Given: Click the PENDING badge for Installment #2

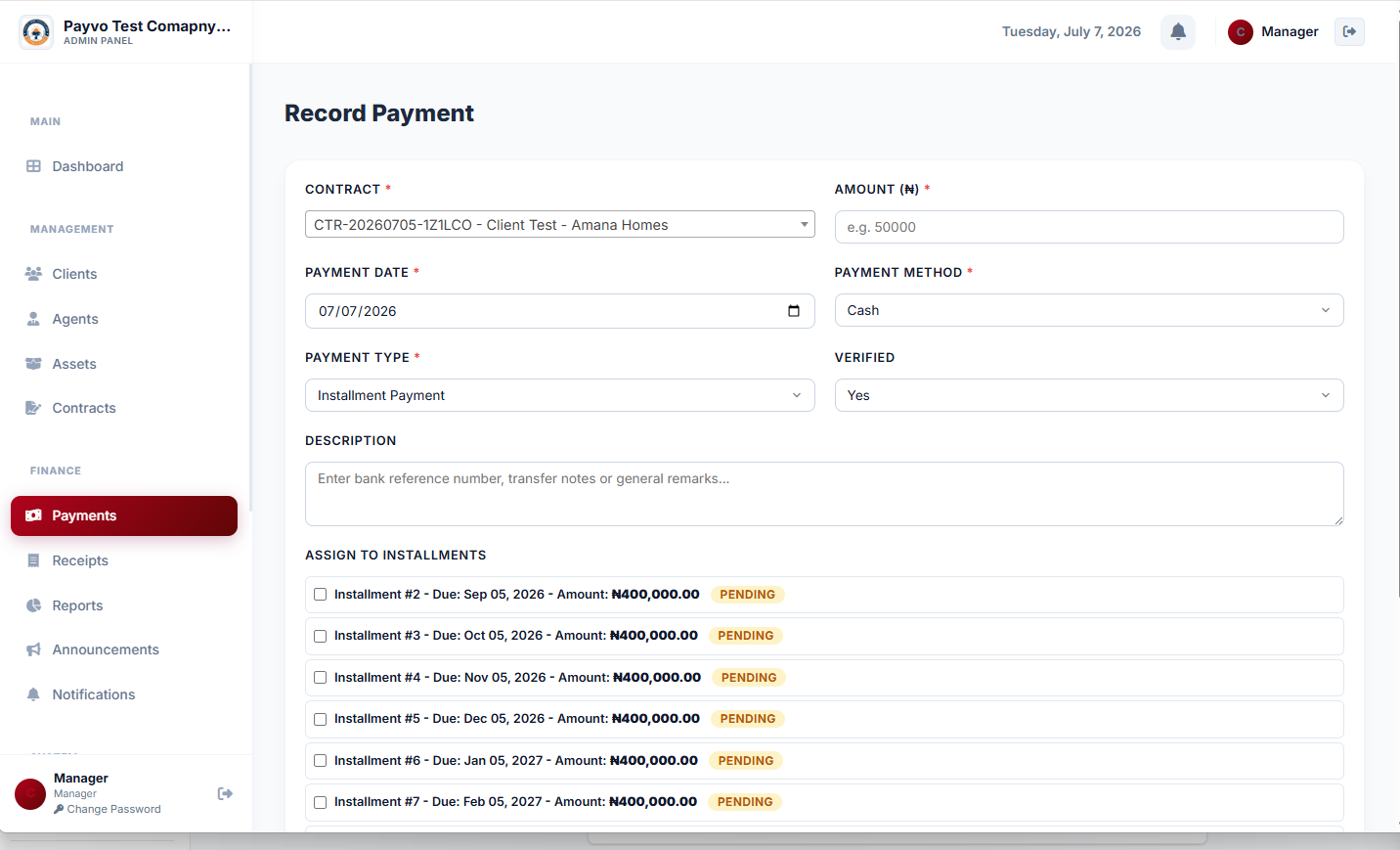Looking at the screenshot, I should pos(748,595).
